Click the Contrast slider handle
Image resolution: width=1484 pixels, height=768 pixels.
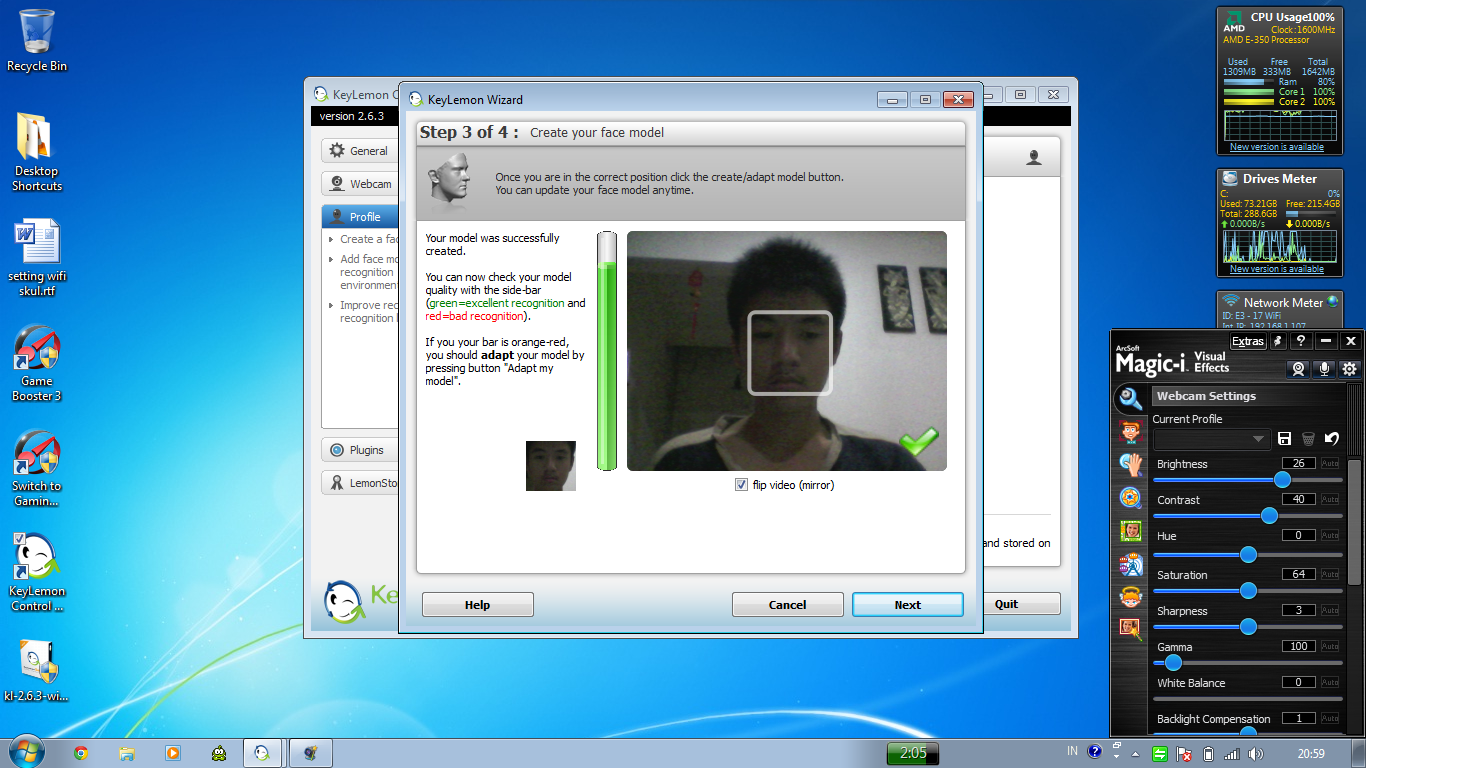[1269, 516]
